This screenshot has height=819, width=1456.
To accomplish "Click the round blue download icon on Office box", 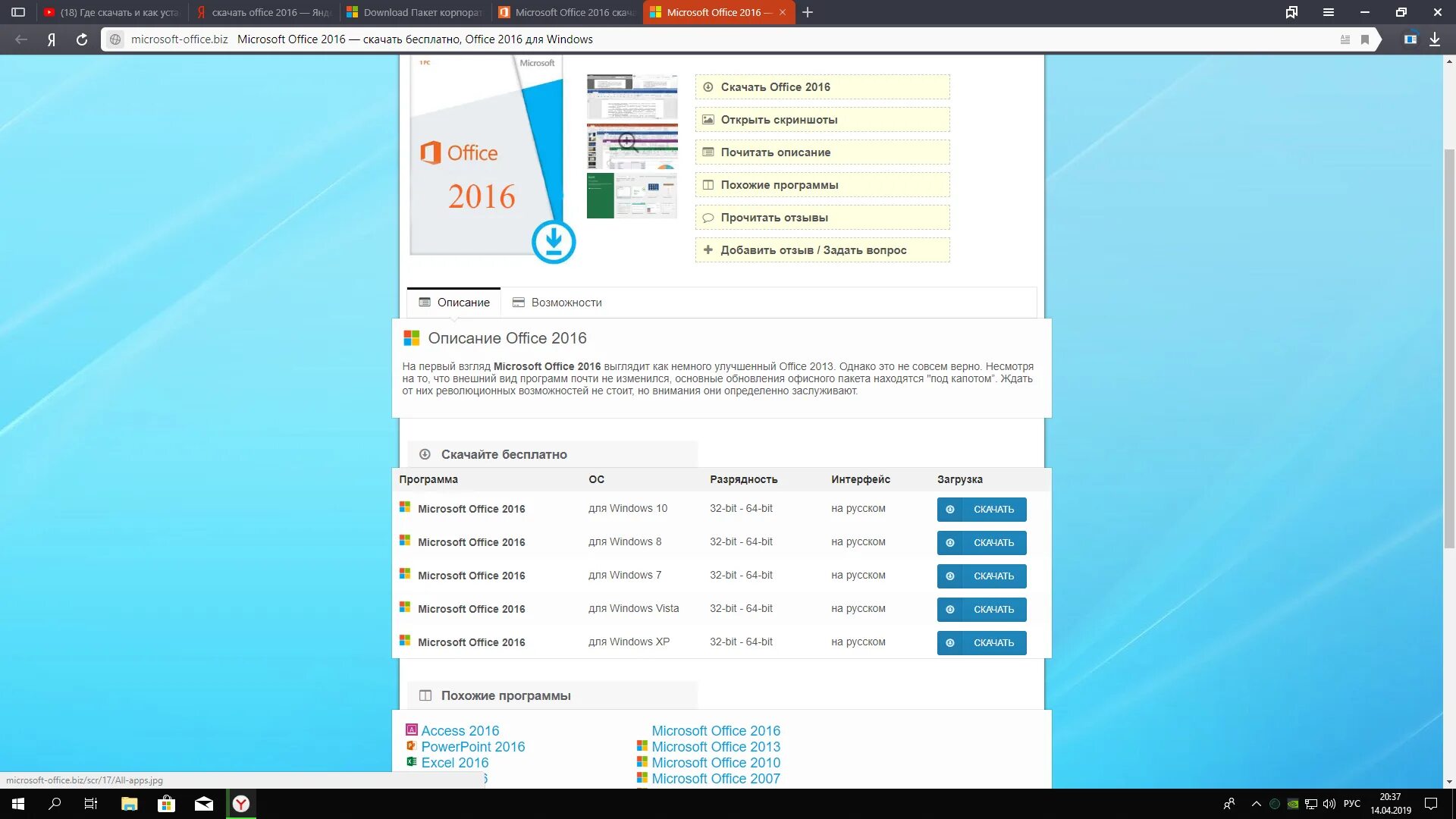I will (554, 242).
